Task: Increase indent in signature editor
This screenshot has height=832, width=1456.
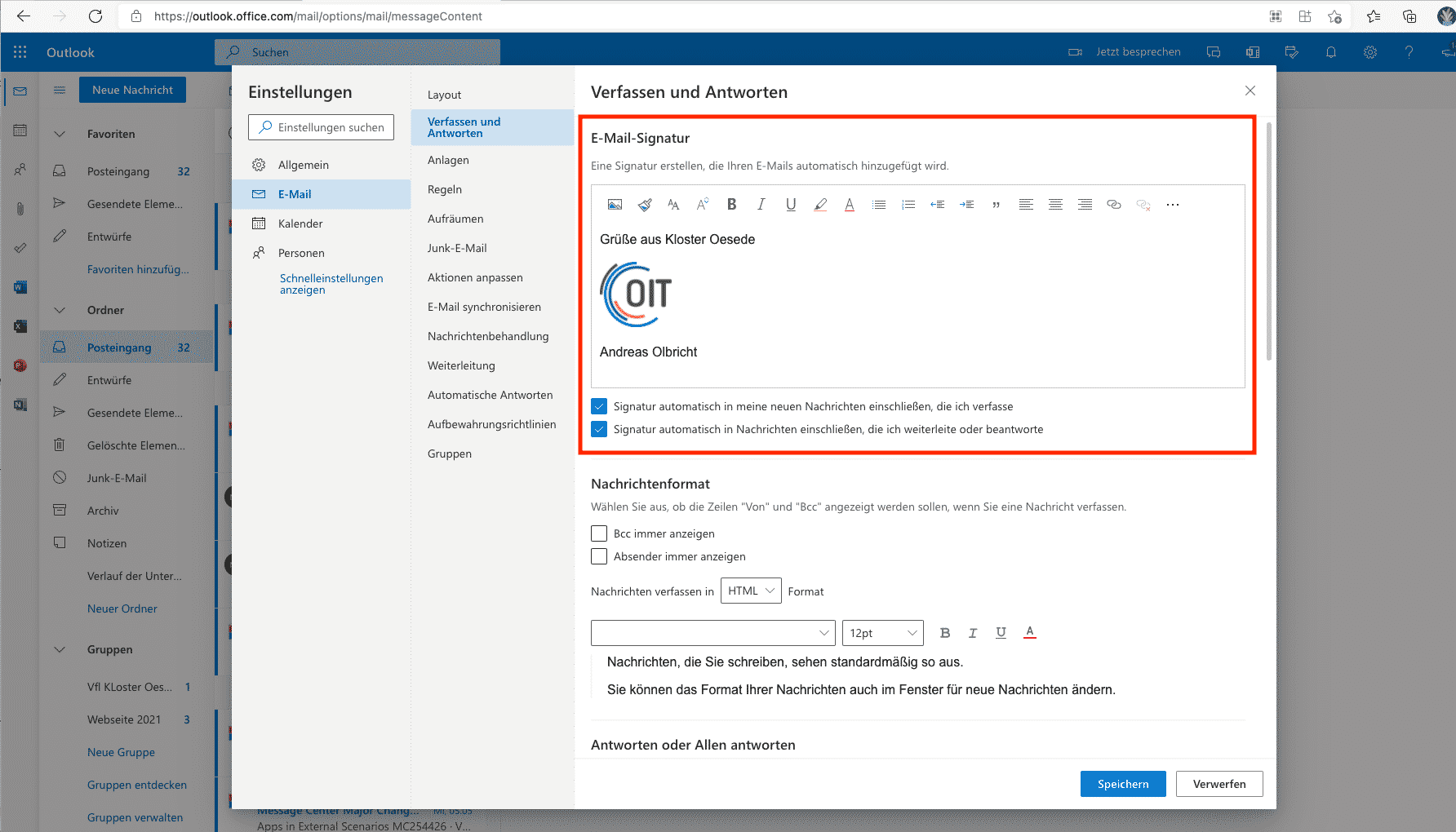Action: pos(967,205)
